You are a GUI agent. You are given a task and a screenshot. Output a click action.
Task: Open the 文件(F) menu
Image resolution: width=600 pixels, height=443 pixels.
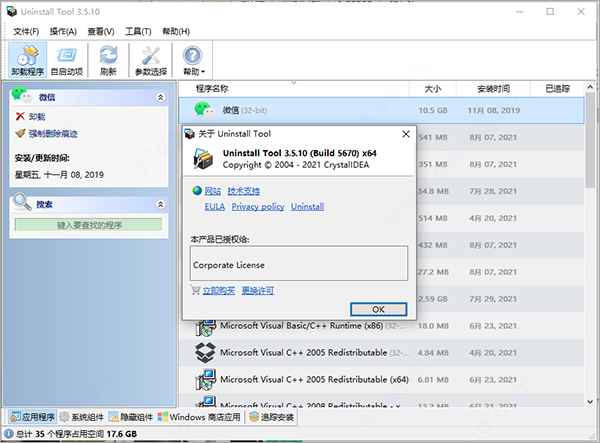(26, 31)
